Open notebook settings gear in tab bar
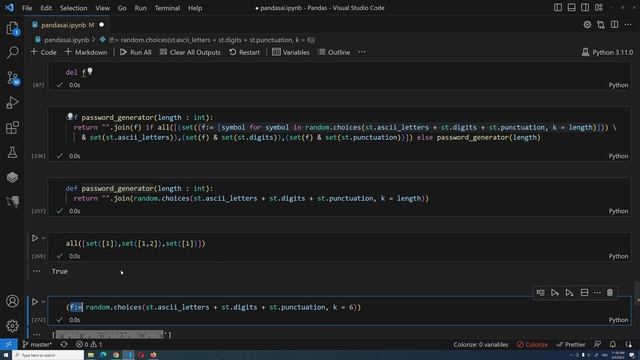This screenshot has height=360, width=640. point(587,24)
